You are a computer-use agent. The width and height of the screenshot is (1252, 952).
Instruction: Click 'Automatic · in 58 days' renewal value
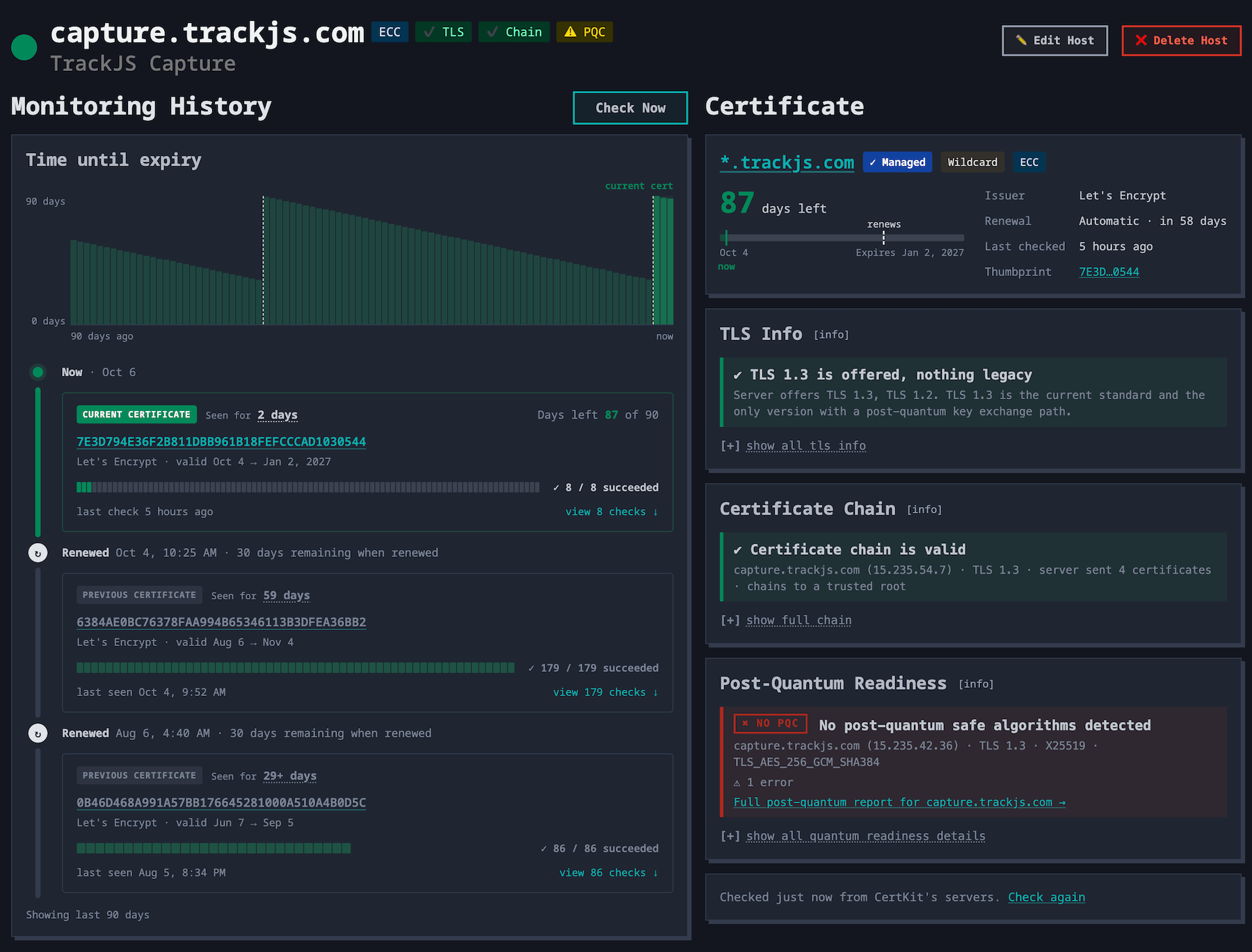(x=1153, y=221)
